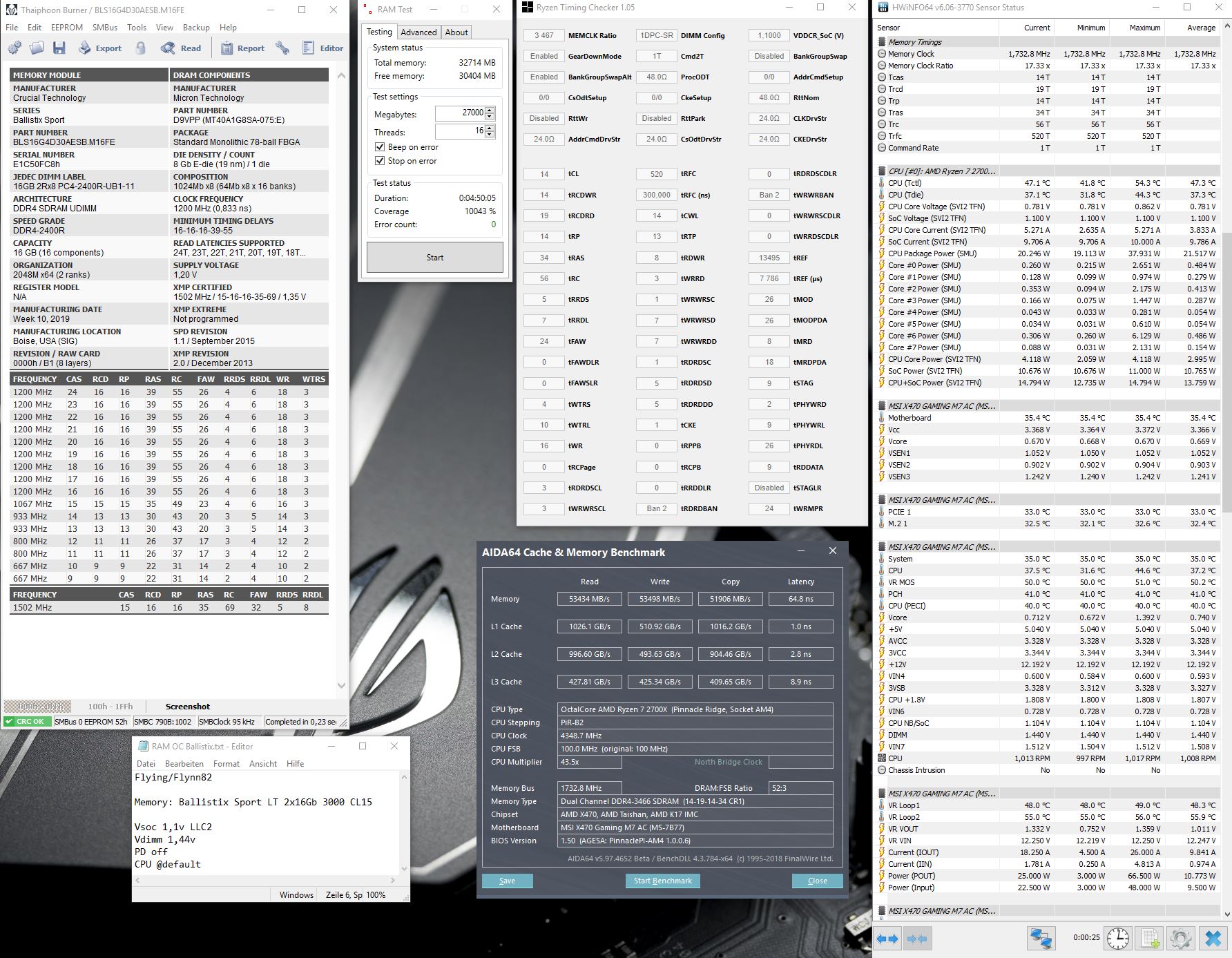Screen dimensions: 1232x958
Task: Click the floppy disk save icon in Thaiphoon Burner
Action: coord(59,48)
